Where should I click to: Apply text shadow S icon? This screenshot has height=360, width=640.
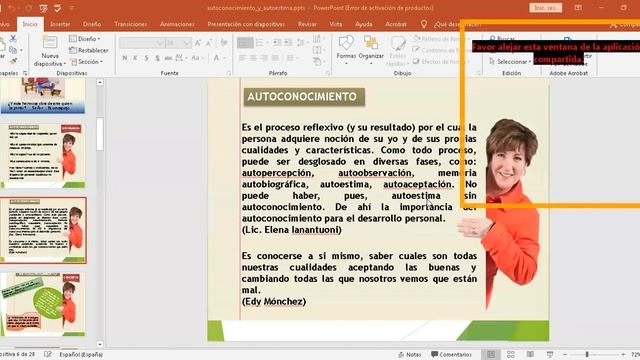157,58
